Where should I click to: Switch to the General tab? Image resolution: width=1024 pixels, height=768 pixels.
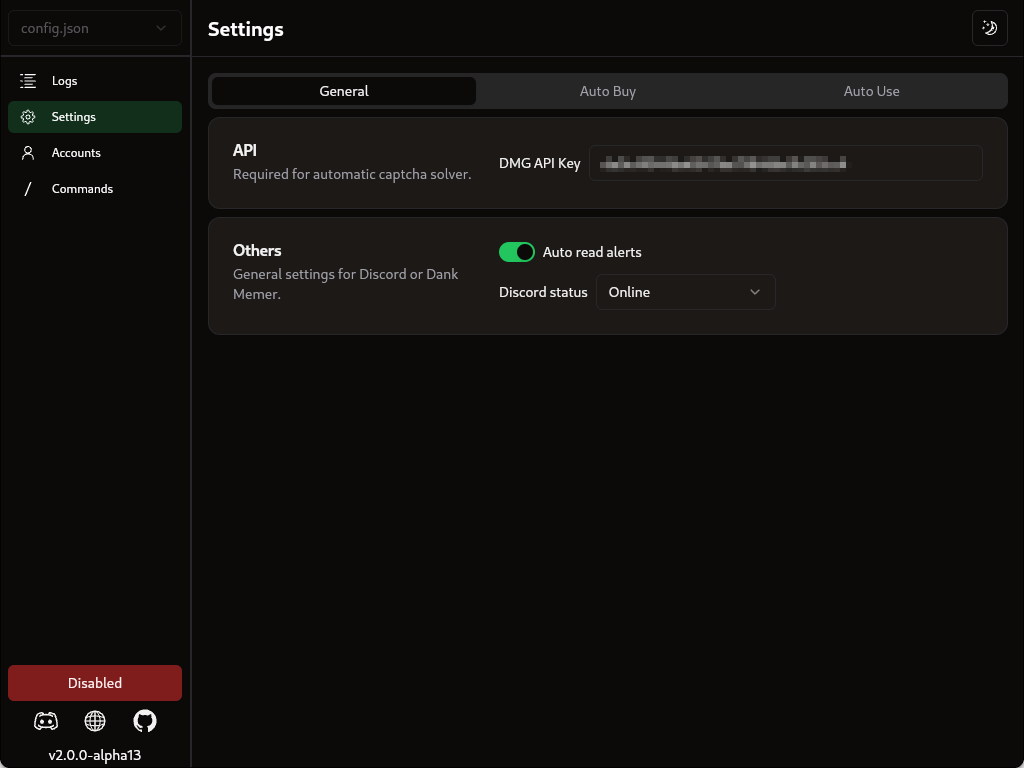[344, 91]
